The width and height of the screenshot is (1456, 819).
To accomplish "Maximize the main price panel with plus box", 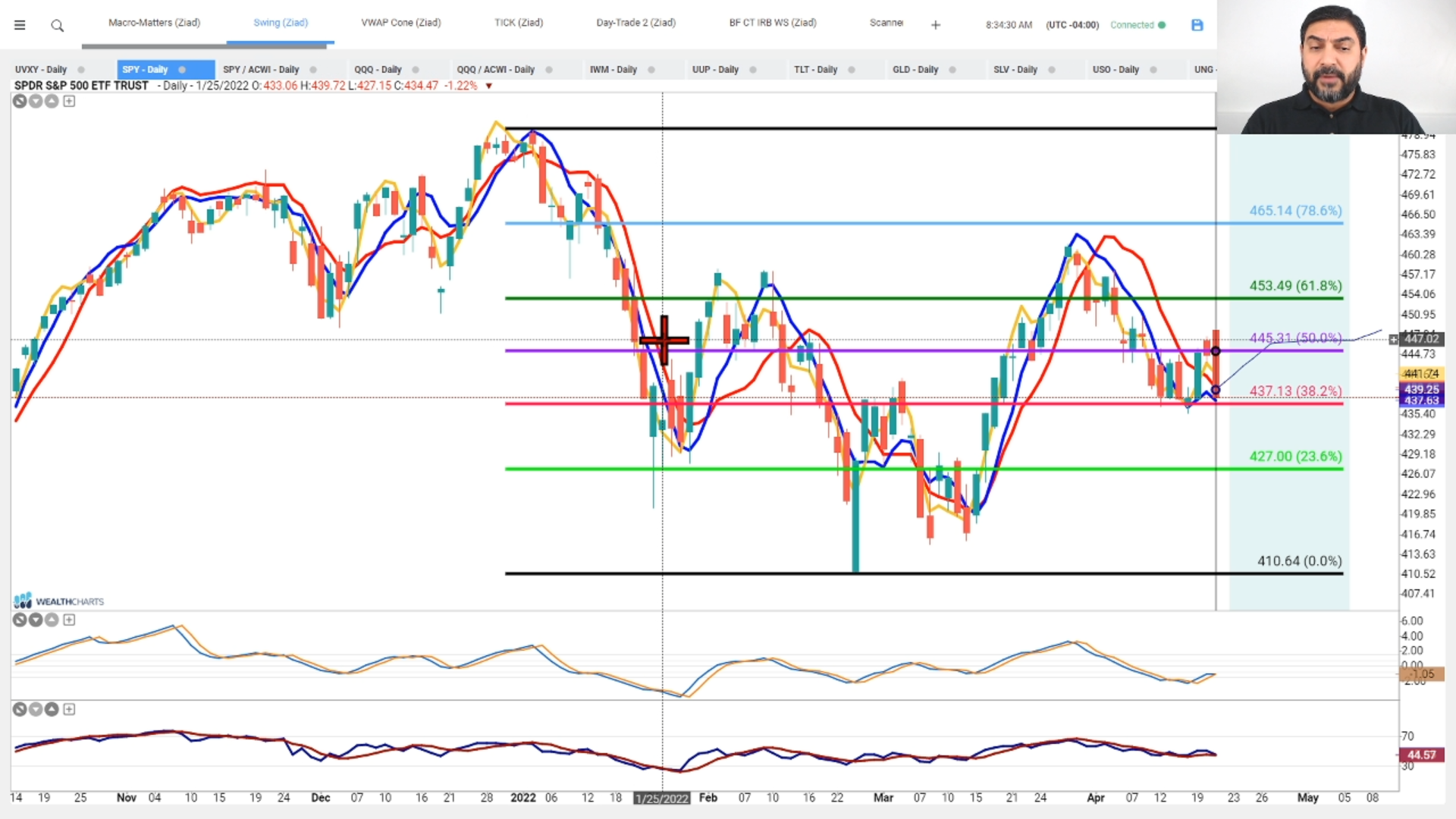I will click(69, 101).
